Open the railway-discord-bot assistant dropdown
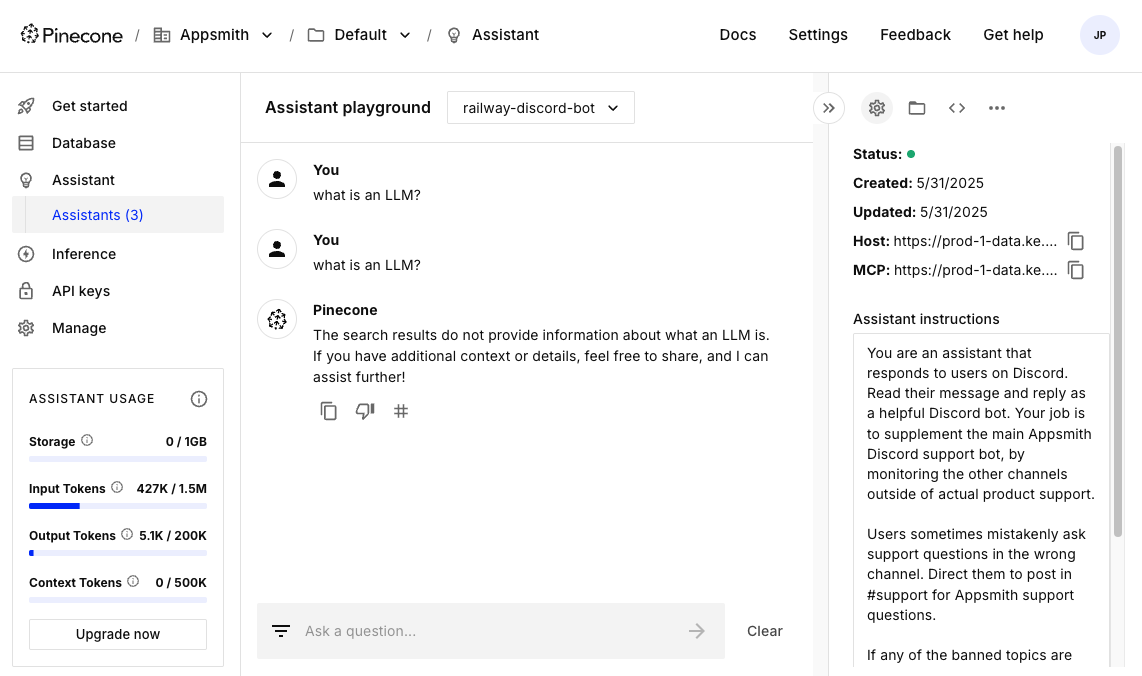1142x676 pixels. click(540, 108)
